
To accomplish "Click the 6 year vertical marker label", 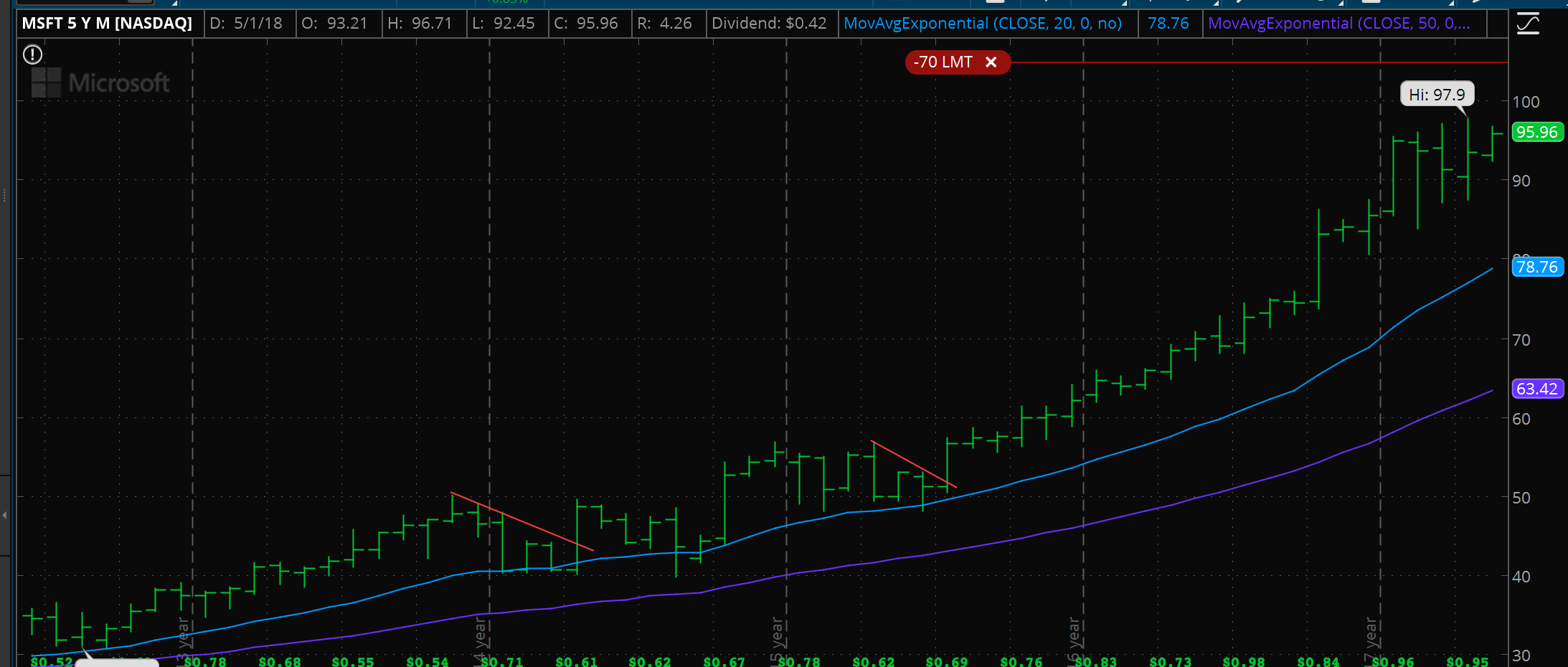I will coord(1074,640).
